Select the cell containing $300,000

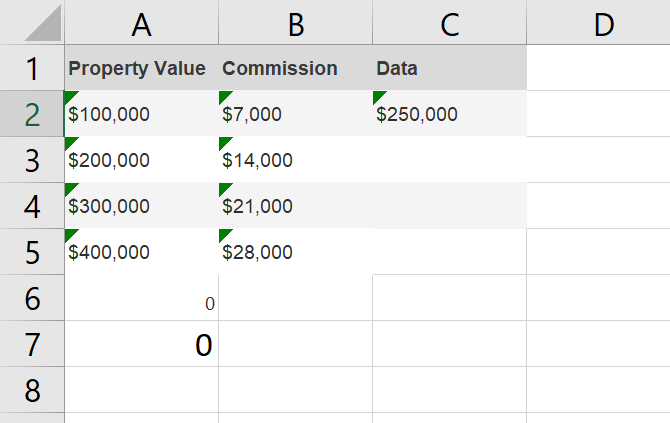tap(141, 206)
